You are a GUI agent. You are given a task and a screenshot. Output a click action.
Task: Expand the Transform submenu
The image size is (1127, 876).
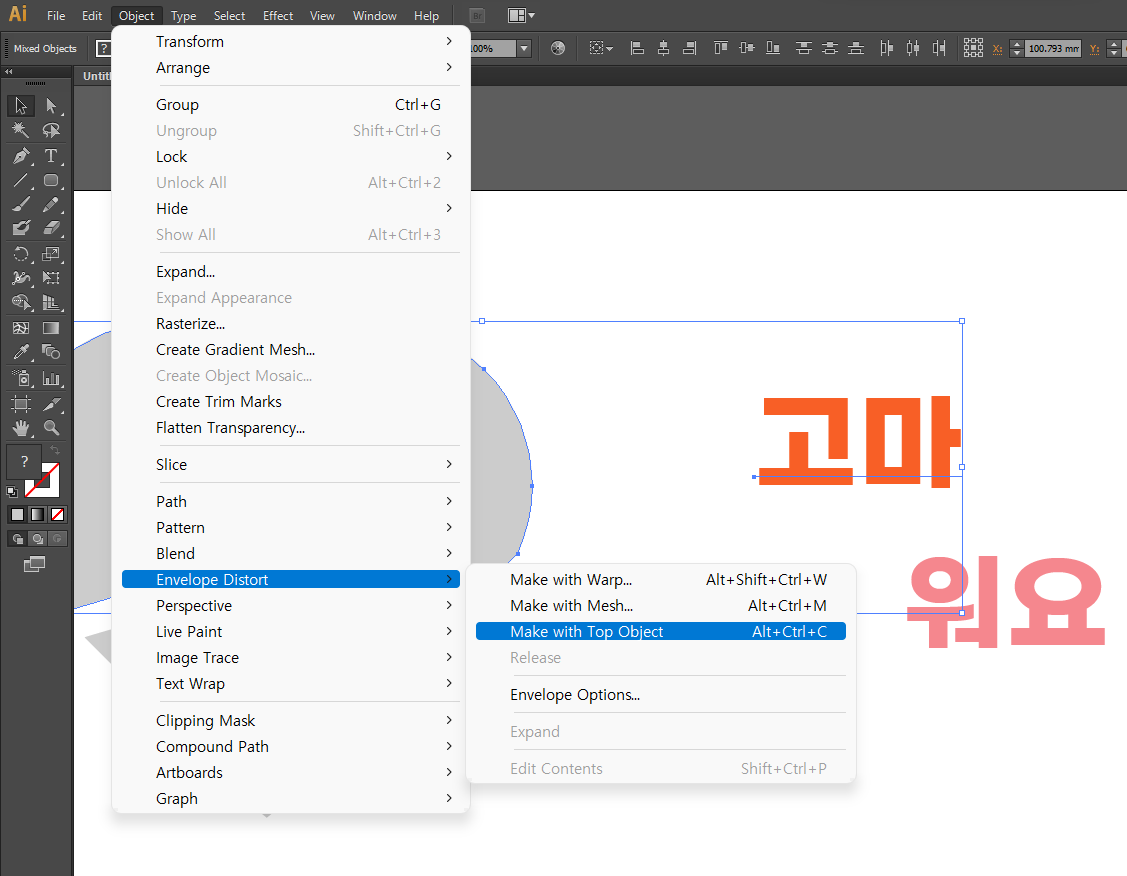290,42
